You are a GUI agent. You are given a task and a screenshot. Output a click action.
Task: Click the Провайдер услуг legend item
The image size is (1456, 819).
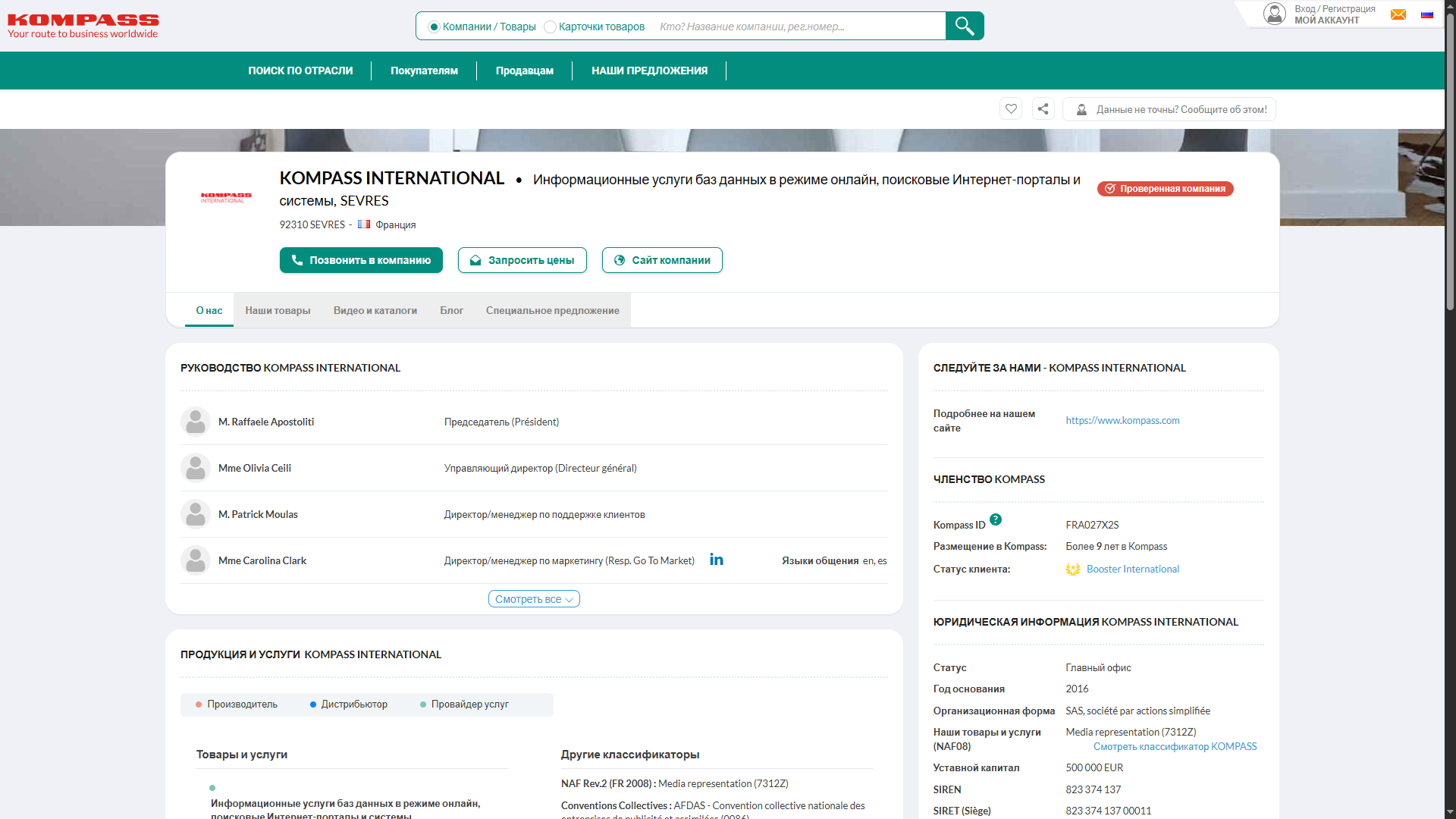[x=464, y=704]
